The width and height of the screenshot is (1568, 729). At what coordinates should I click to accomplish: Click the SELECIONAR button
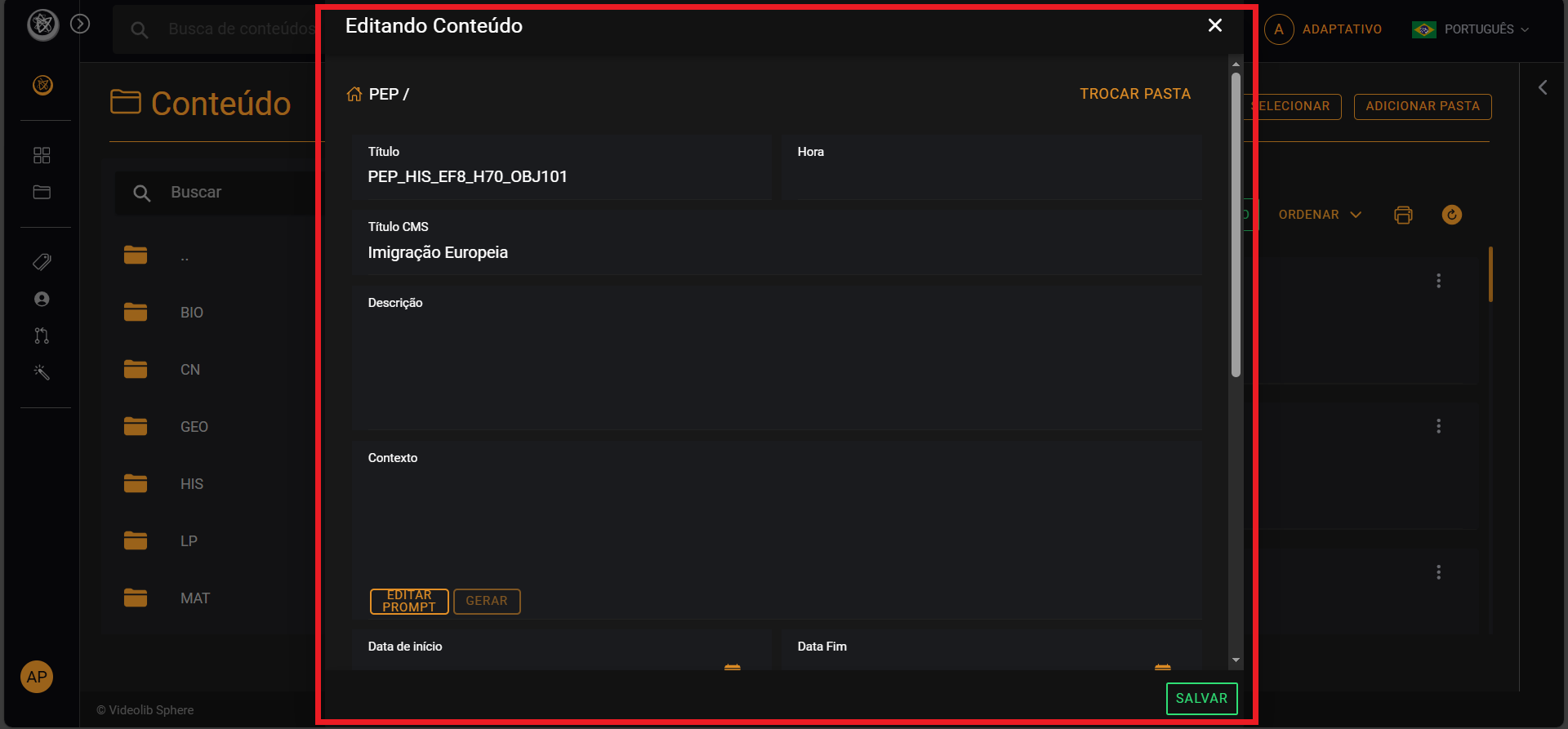pyautogui.click(x=1294, y=106)
